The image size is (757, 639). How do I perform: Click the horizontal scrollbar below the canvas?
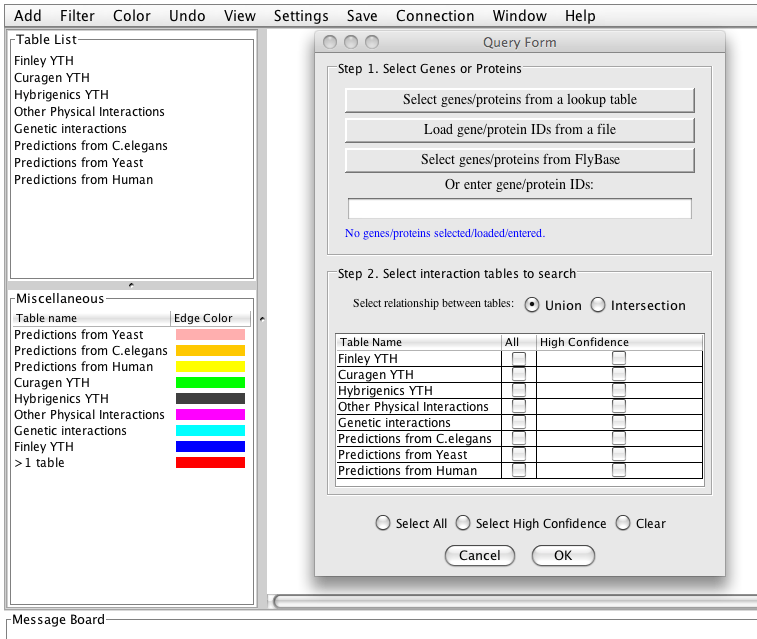pyautogui.click(x=514, y=601)
